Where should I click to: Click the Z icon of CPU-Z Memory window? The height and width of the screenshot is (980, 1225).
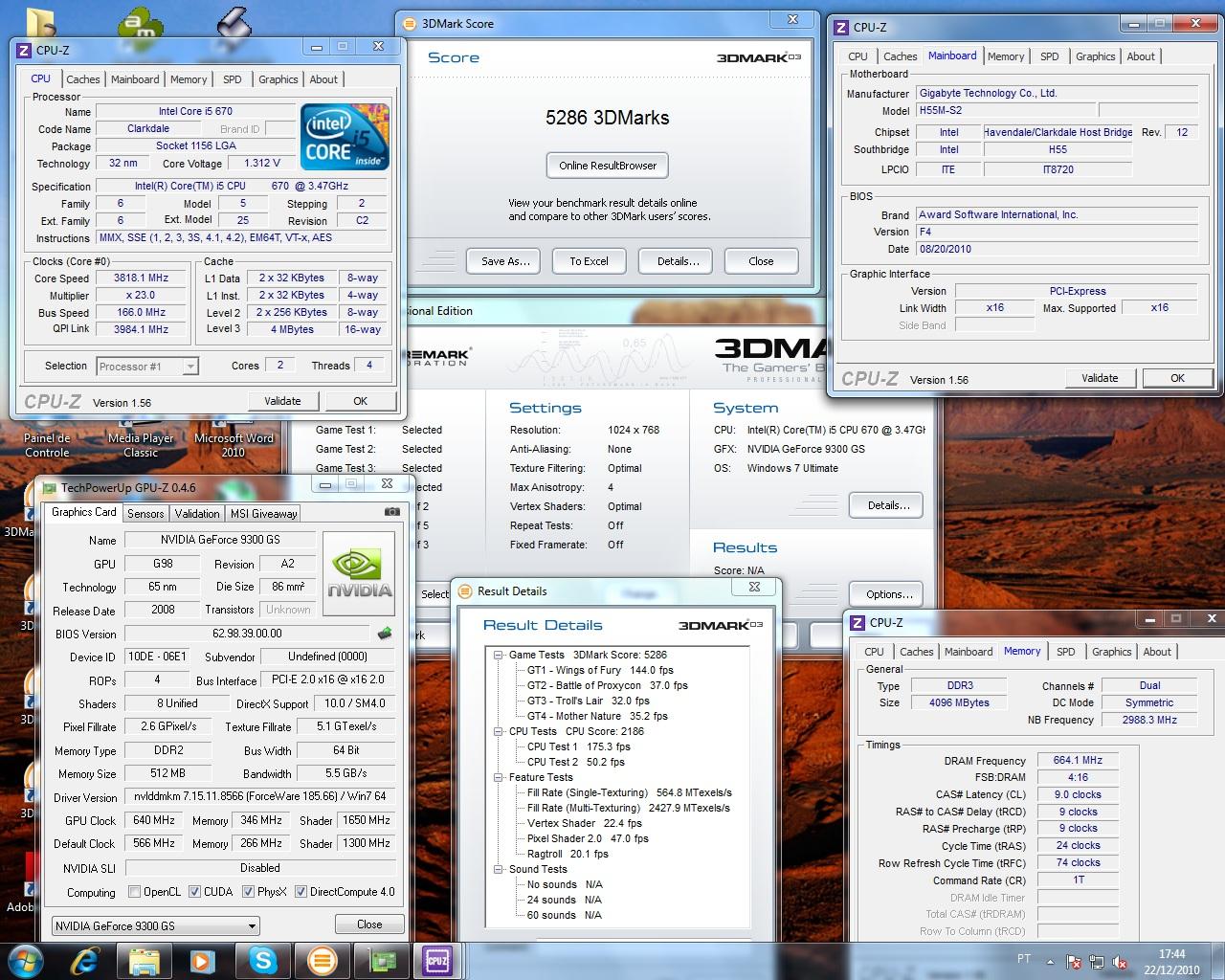[857, 623]
